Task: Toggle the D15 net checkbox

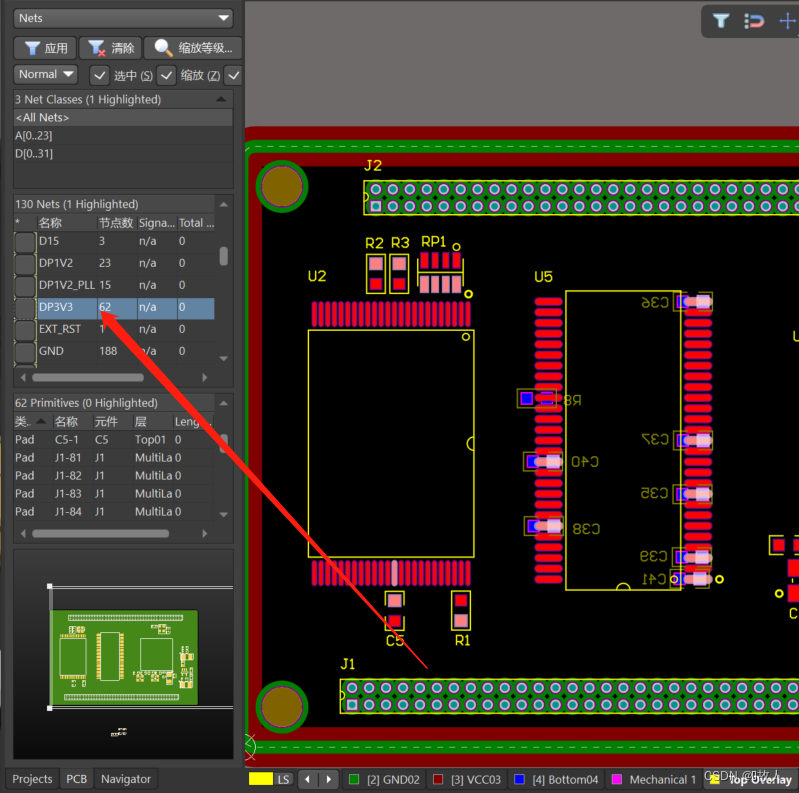Action: (25, 242)
